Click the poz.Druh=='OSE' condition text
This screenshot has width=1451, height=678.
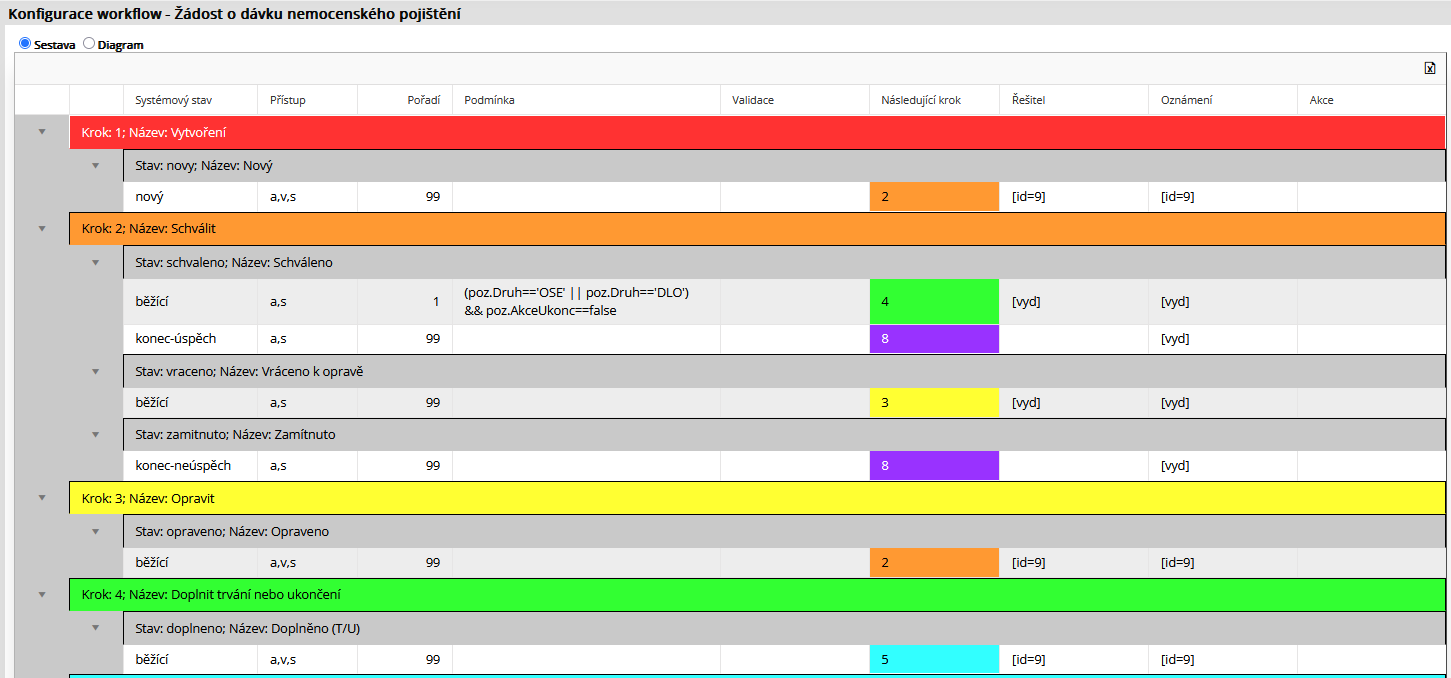[577, 301]
